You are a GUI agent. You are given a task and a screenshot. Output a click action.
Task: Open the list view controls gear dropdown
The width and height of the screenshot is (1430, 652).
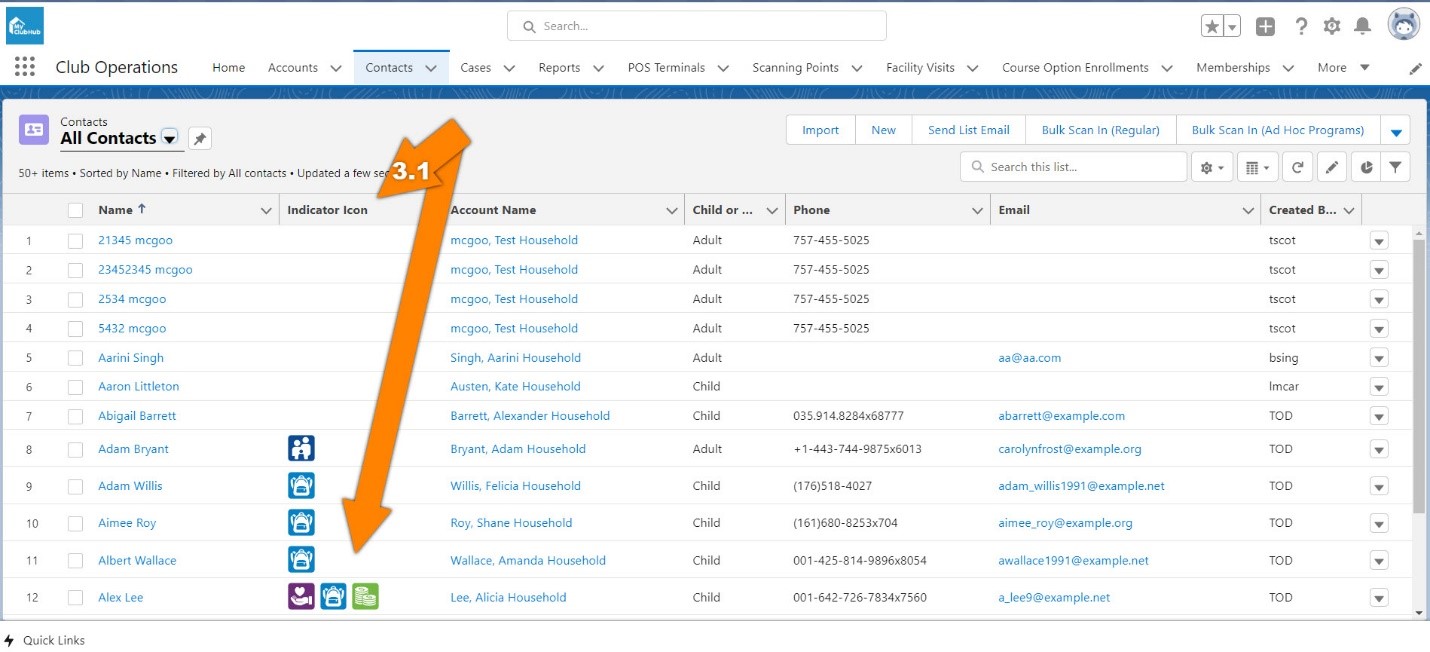(1211, 168)
